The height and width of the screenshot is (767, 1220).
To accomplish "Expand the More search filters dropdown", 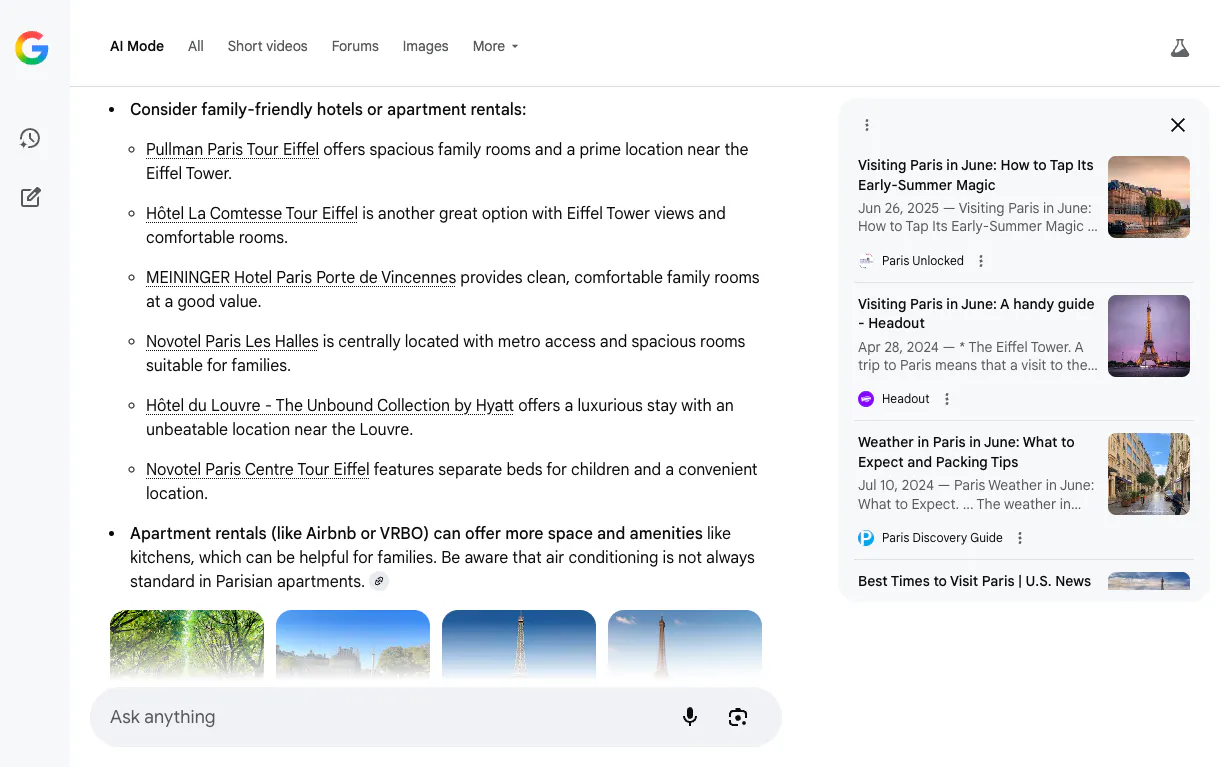I will (495, 46).
